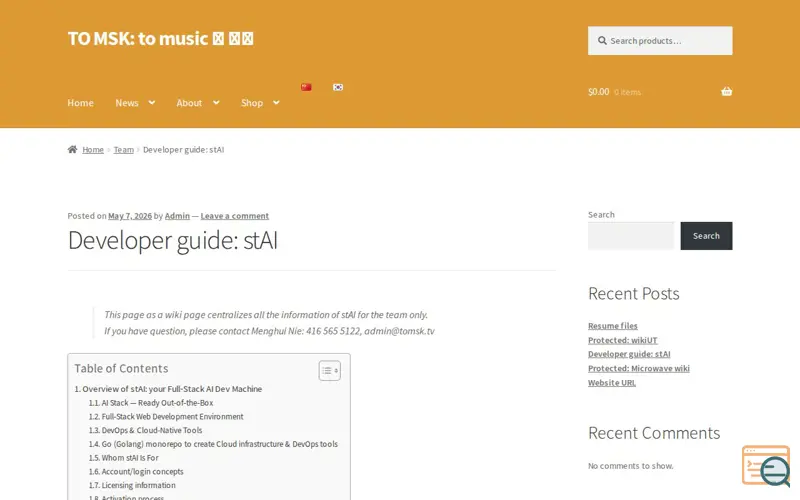Image resolution: width=800 pixels, height=500 pixels.
Task: Open the Website URL recent post
Action: click(612, 383)
